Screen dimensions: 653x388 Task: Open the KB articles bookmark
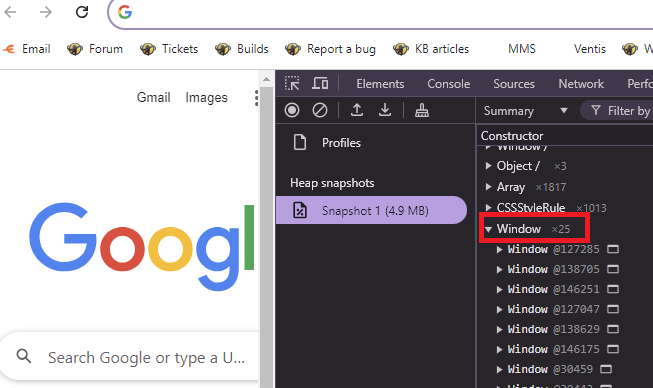pyautogui.click(x=431, y=49)
